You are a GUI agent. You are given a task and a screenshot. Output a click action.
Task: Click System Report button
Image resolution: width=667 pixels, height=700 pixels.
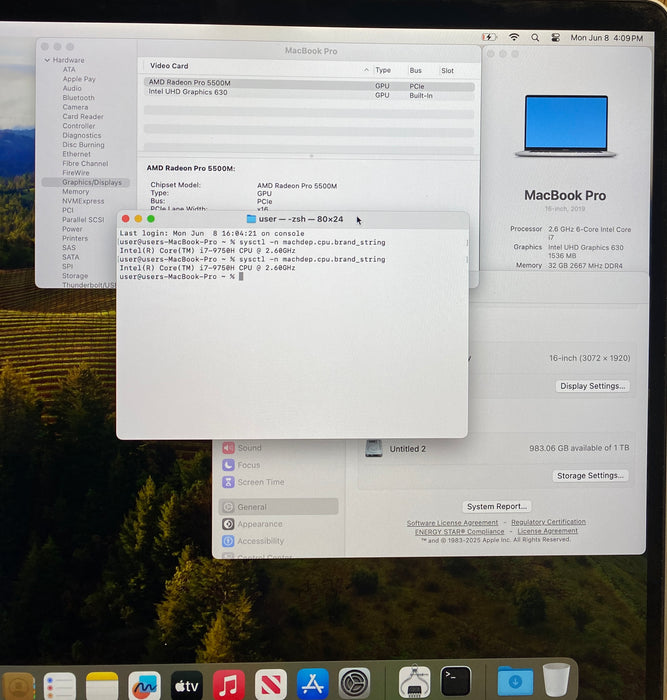[x=497, y=506]
